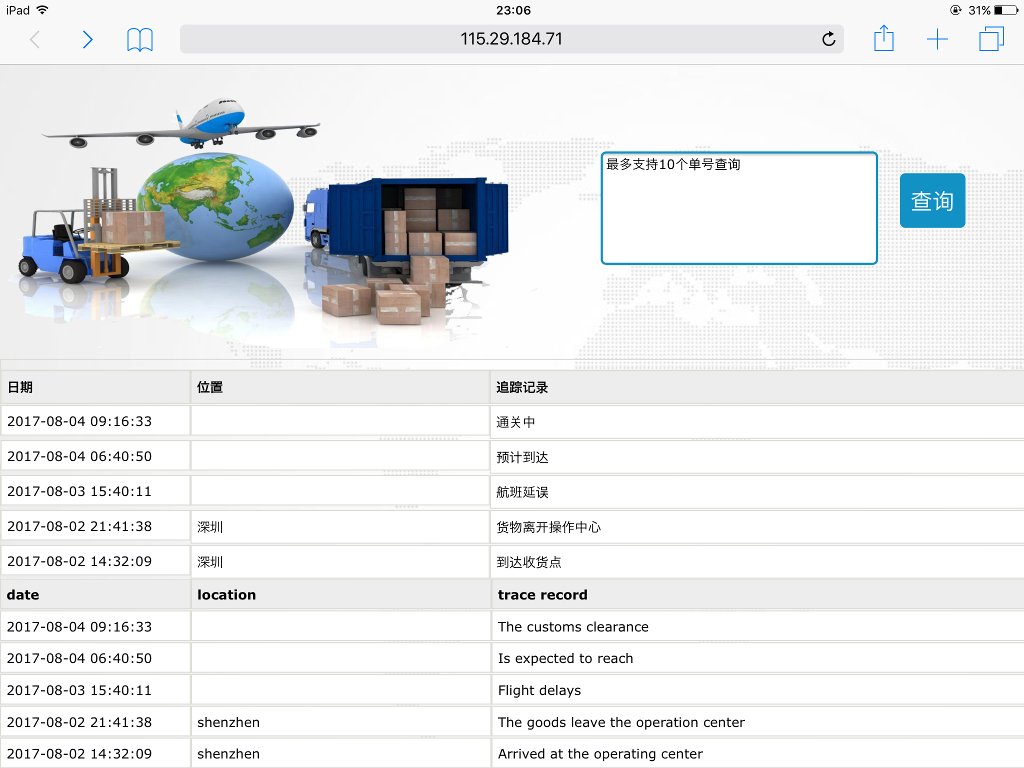Select The goods leave the operation center
The image size is (1024, 768).
click(621, 722)
